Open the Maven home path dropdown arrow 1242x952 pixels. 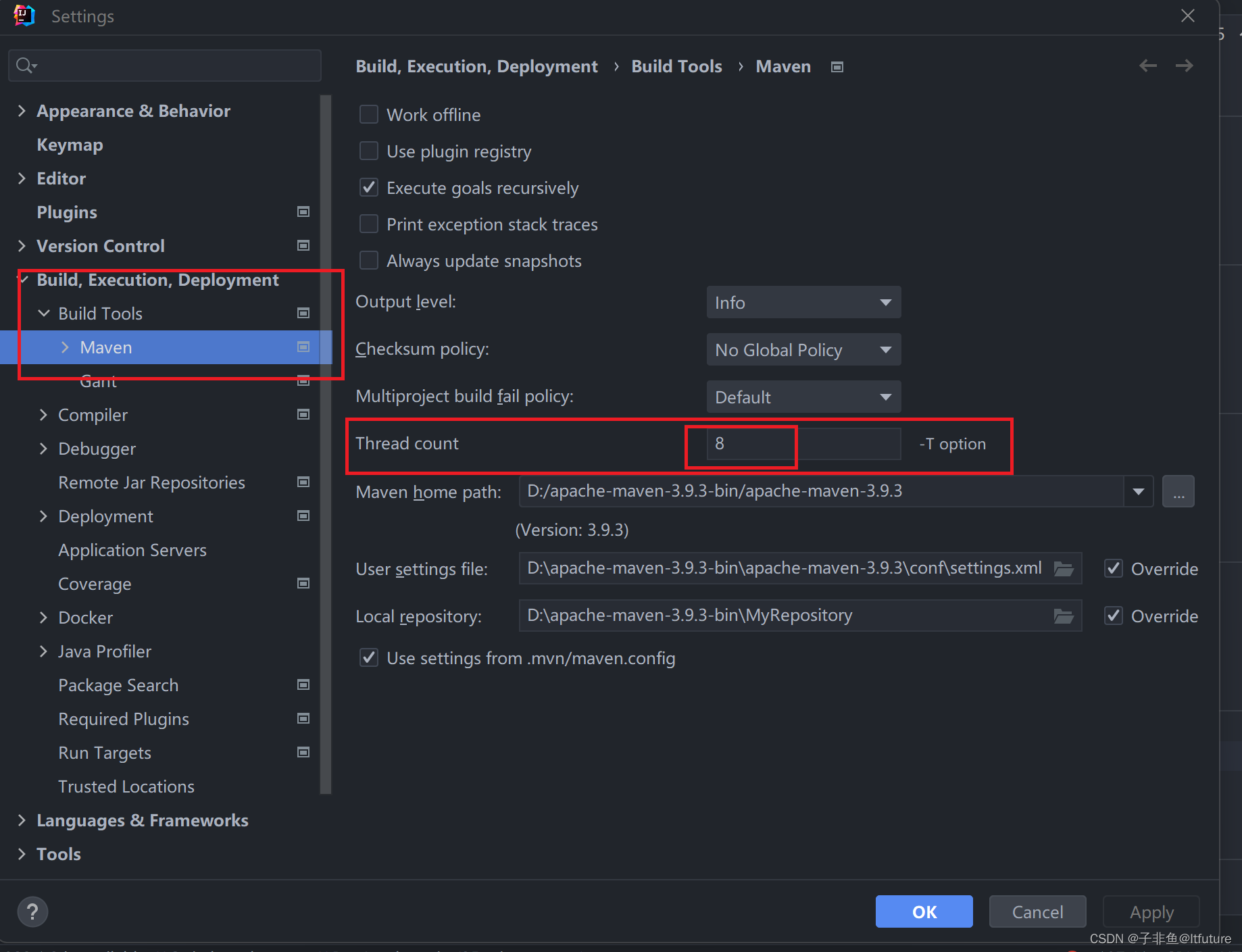coord(1139,491)
